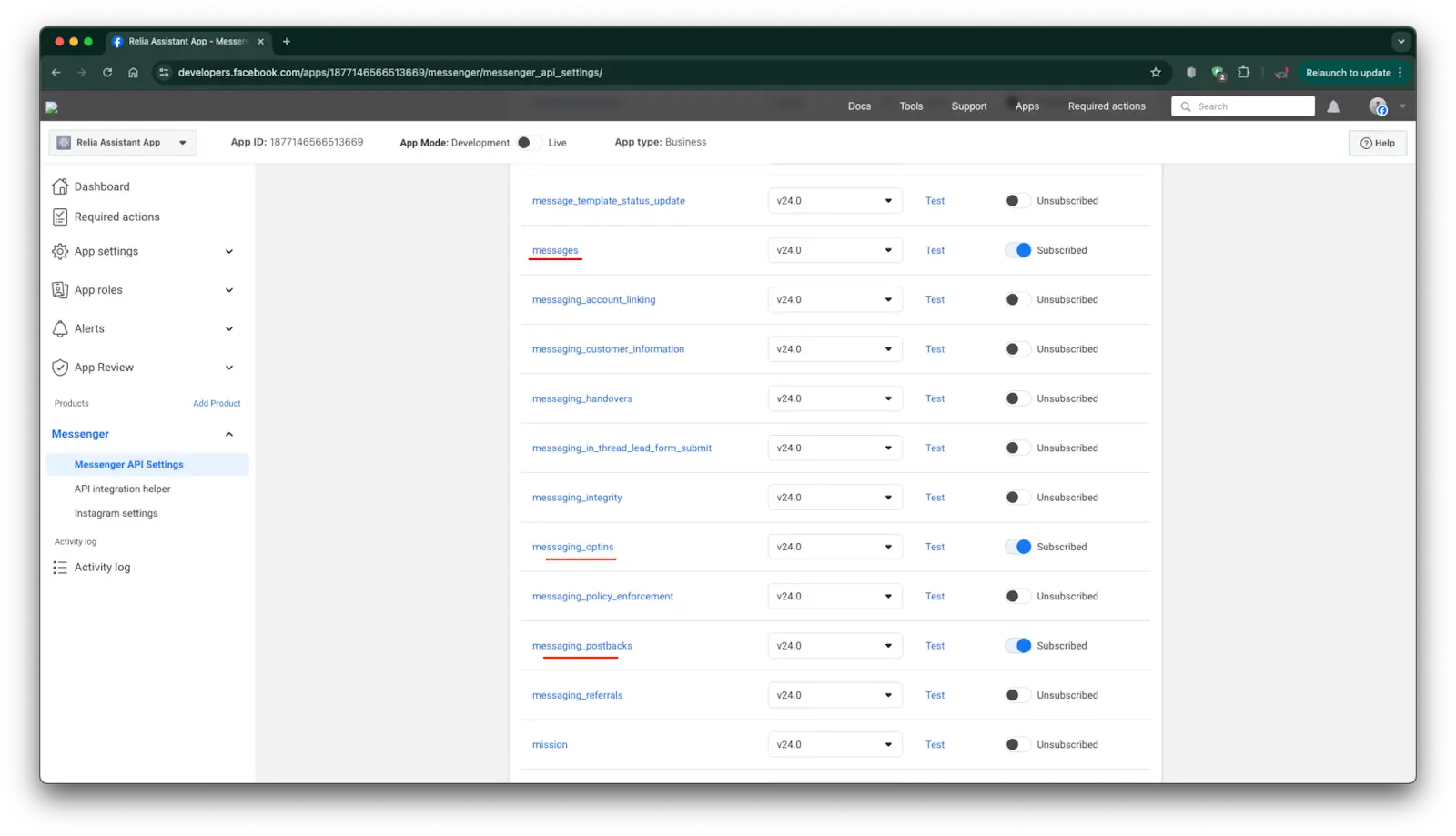The width and height of the screenshot is (1456, 836).
Task: Click the App roles sidebar icon
Action: [x=59, y=289]
